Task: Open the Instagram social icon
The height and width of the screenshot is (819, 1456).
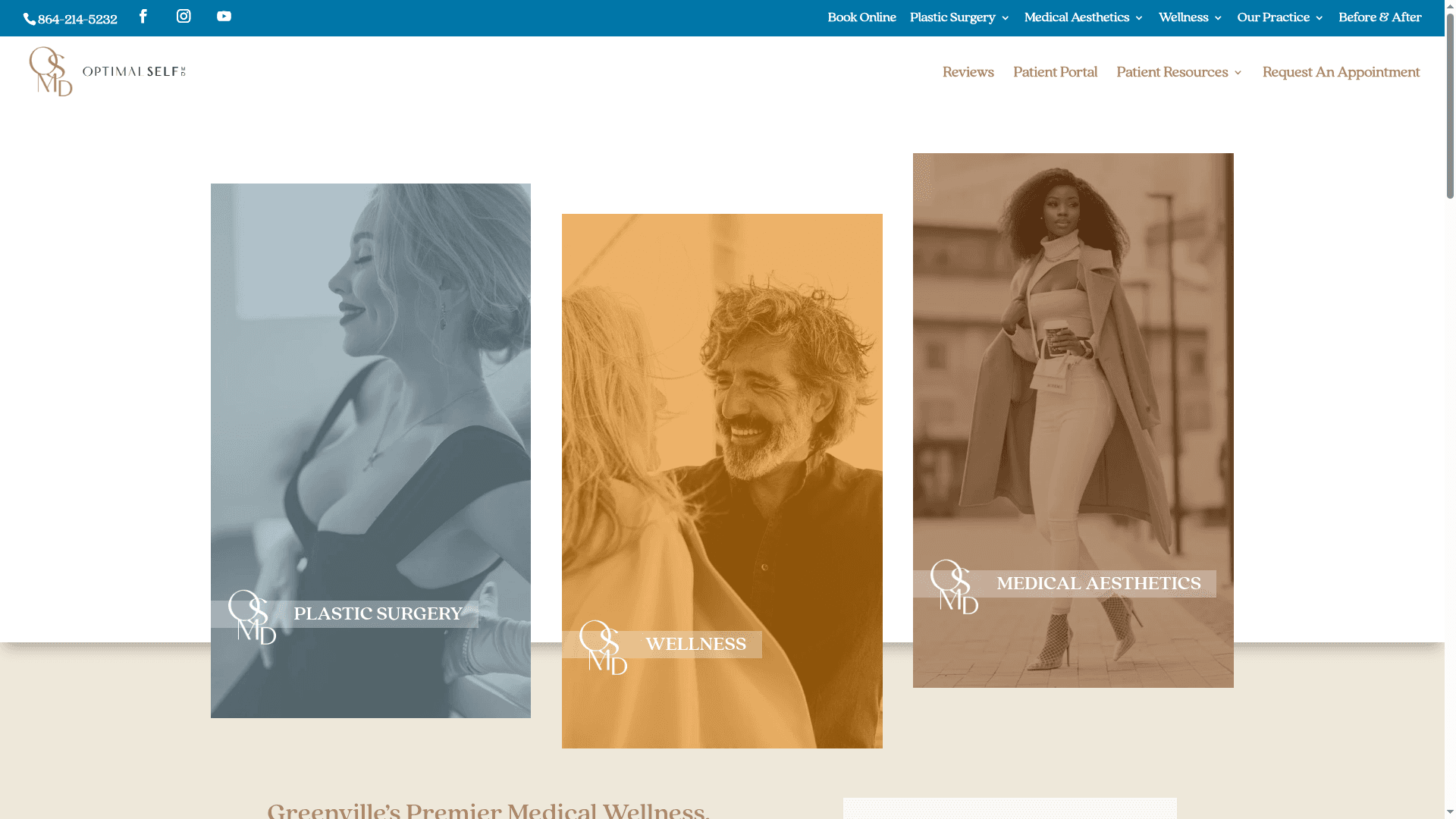Action: click(x=184, y=16)
